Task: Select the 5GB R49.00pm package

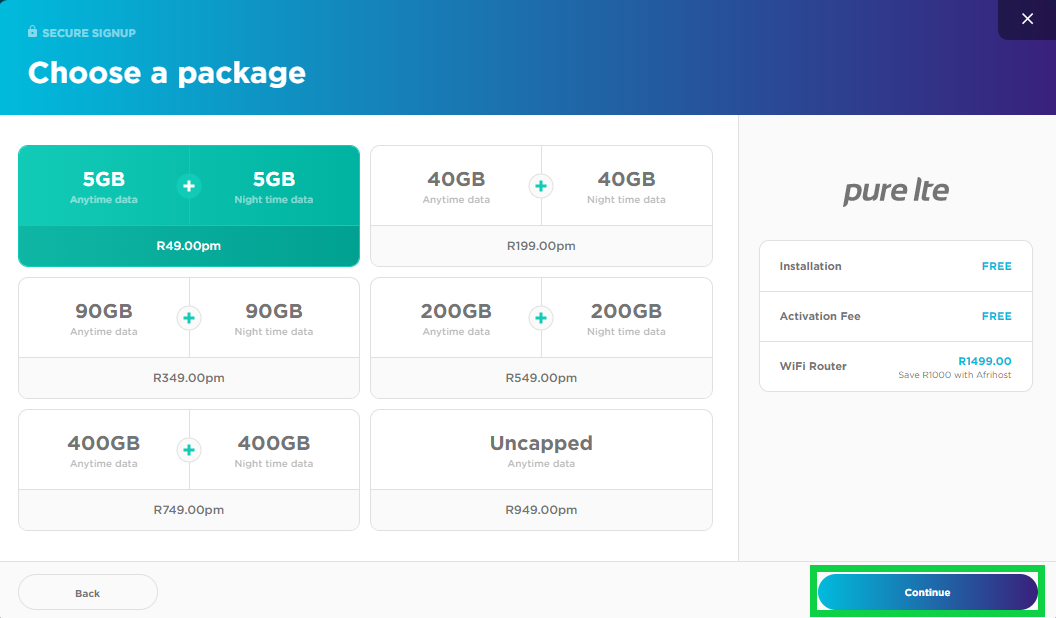Action: point(189,246)
